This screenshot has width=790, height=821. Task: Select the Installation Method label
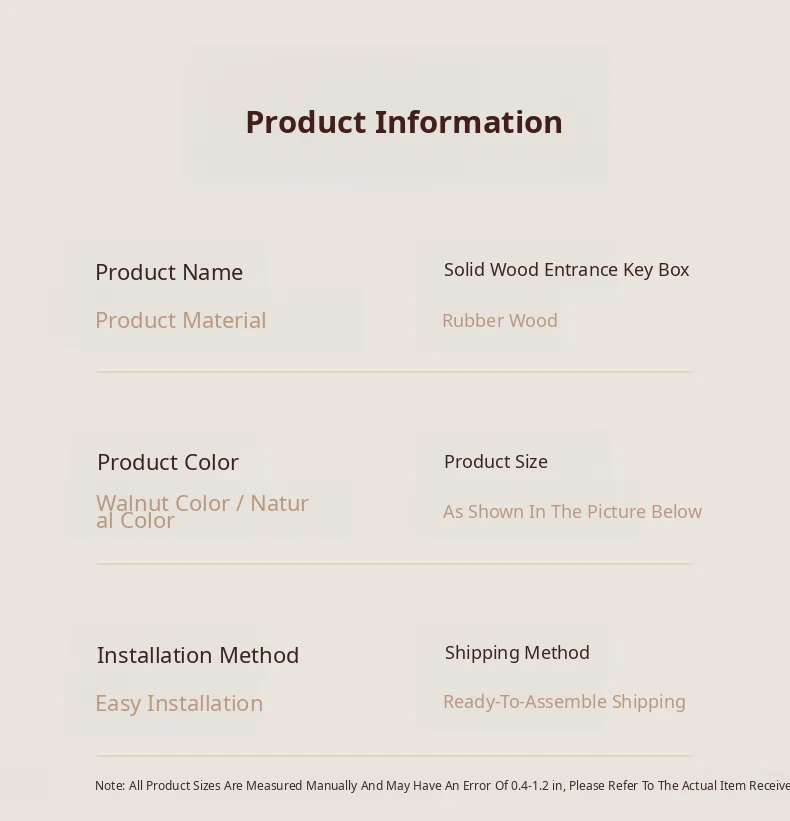point(198,655)
